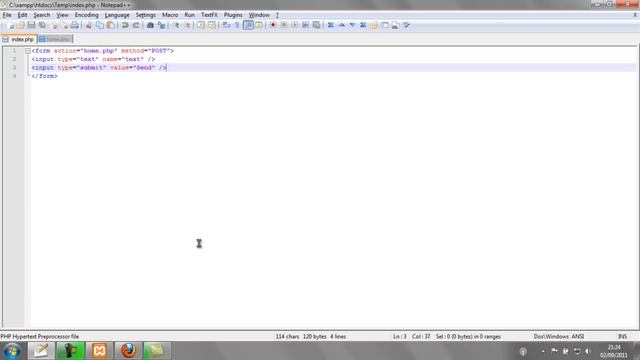Click the upward triangle plugin toolbar icon
Viewport: 640px width, 360px height.
pyautogui.click(x=342, y=25)
